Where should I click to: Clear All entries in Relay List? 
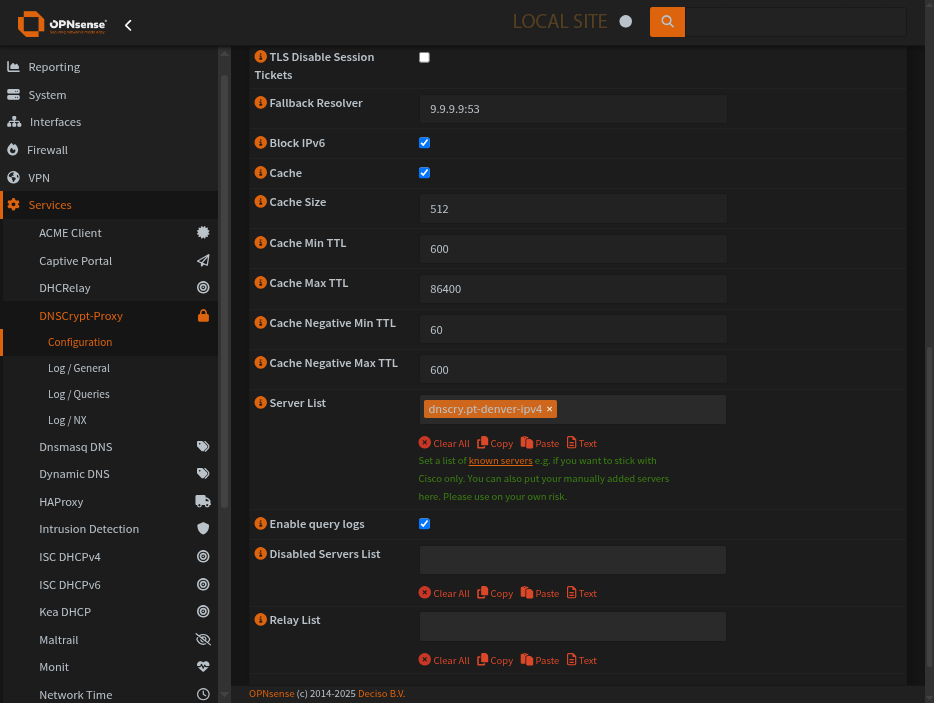point(444,660)
